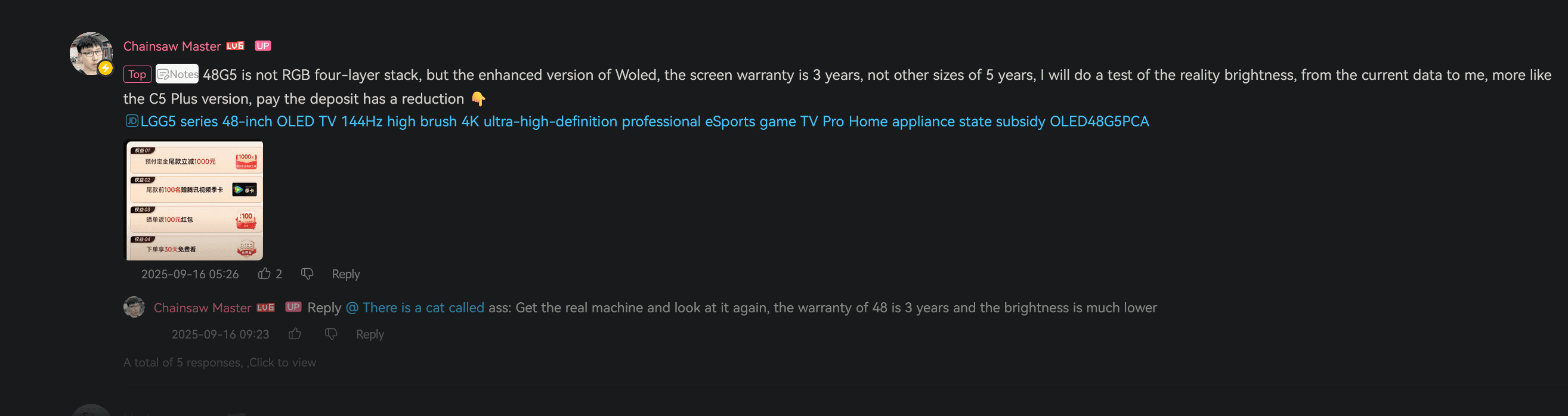Click the JD icon before the product link

[x=131, y=121]
